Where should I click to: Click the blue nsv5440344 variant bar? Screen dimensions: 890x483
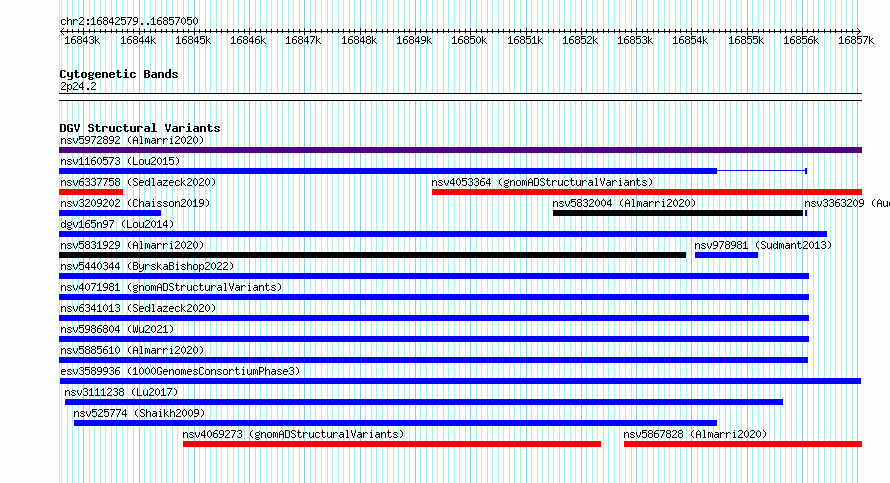coord(434,276)
